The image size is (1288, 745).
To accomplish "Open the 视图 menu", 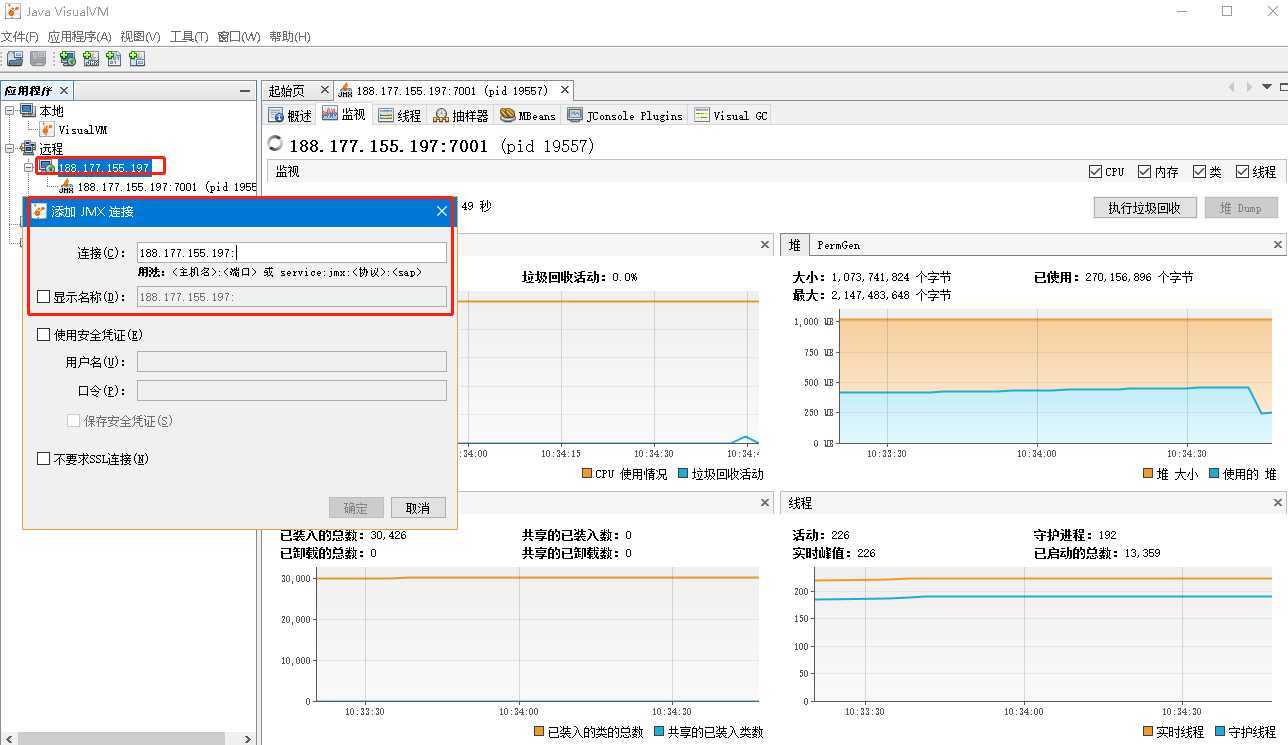I will [x=140, y=36].
